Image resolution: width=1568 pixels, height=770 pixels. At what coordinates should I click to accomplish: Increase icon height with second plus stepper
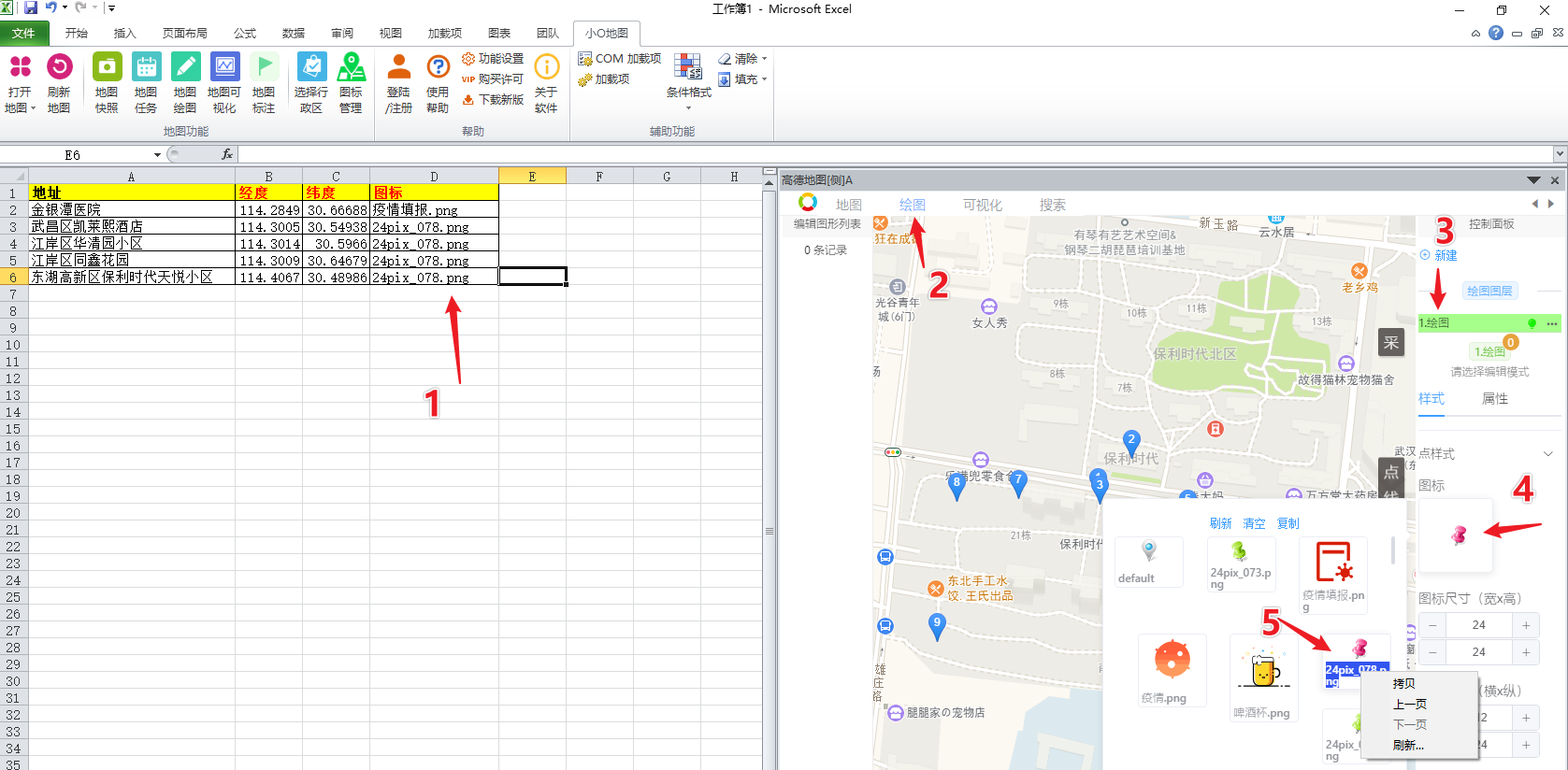click(x=1526, y=652)
